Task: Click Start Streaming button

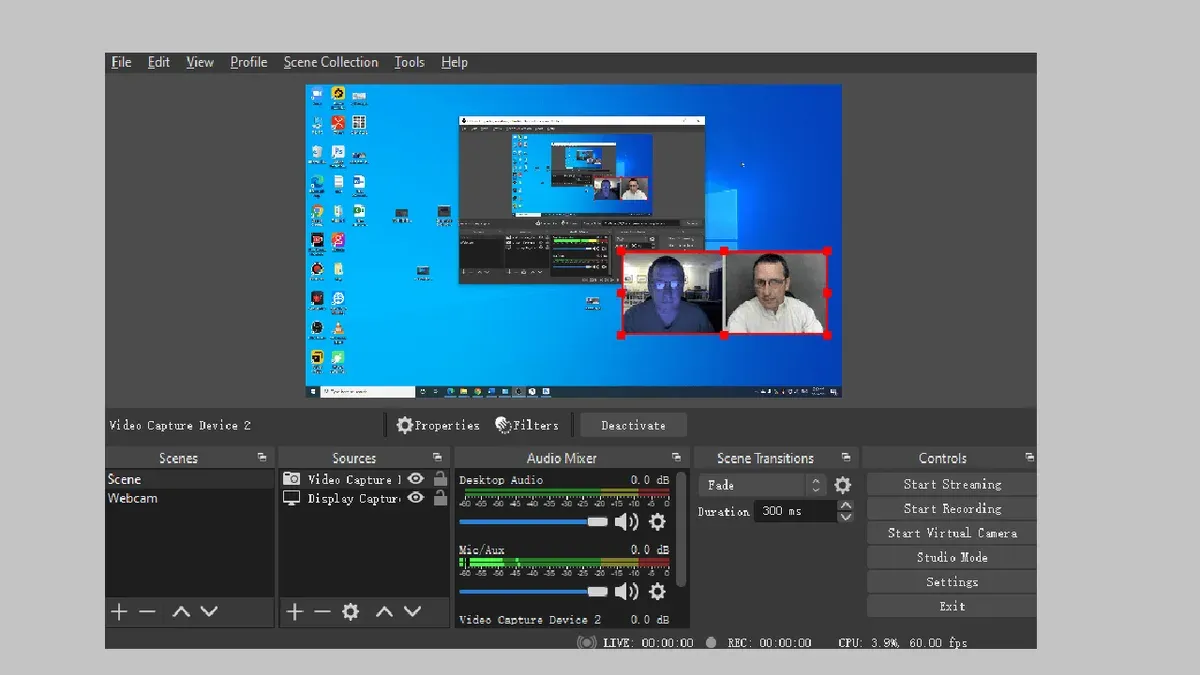Action: (x=952, y=484)
